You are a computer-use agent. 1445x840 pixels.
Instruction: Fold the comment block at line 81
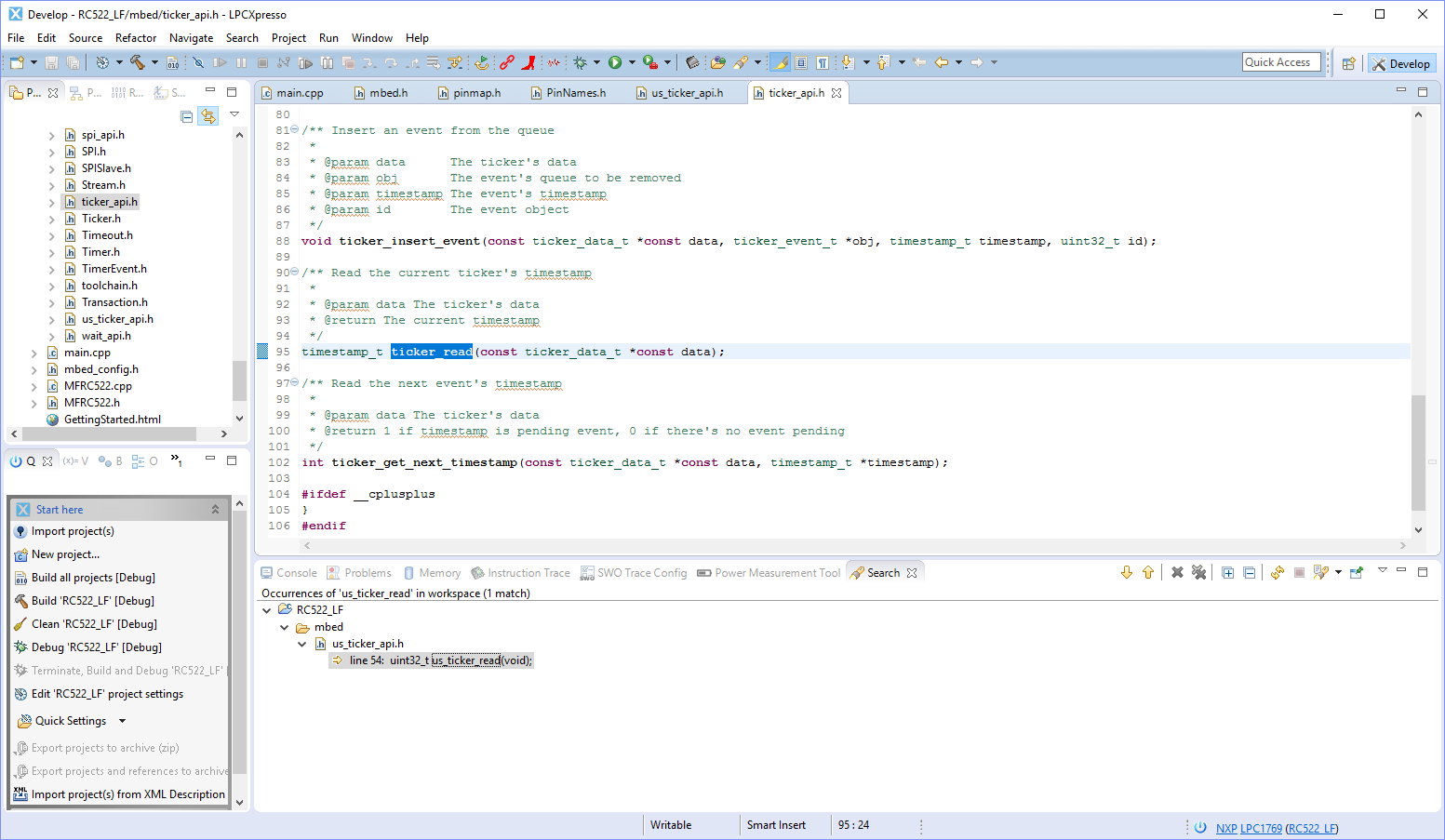coord(295,129)
